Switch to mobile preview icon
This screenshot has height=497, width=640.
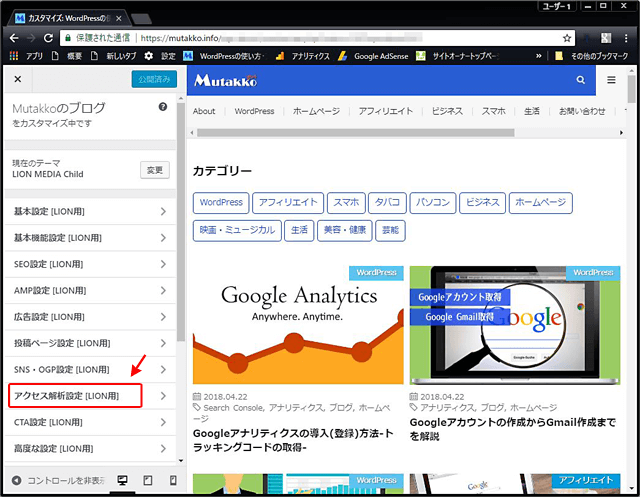tap(173, 480)
